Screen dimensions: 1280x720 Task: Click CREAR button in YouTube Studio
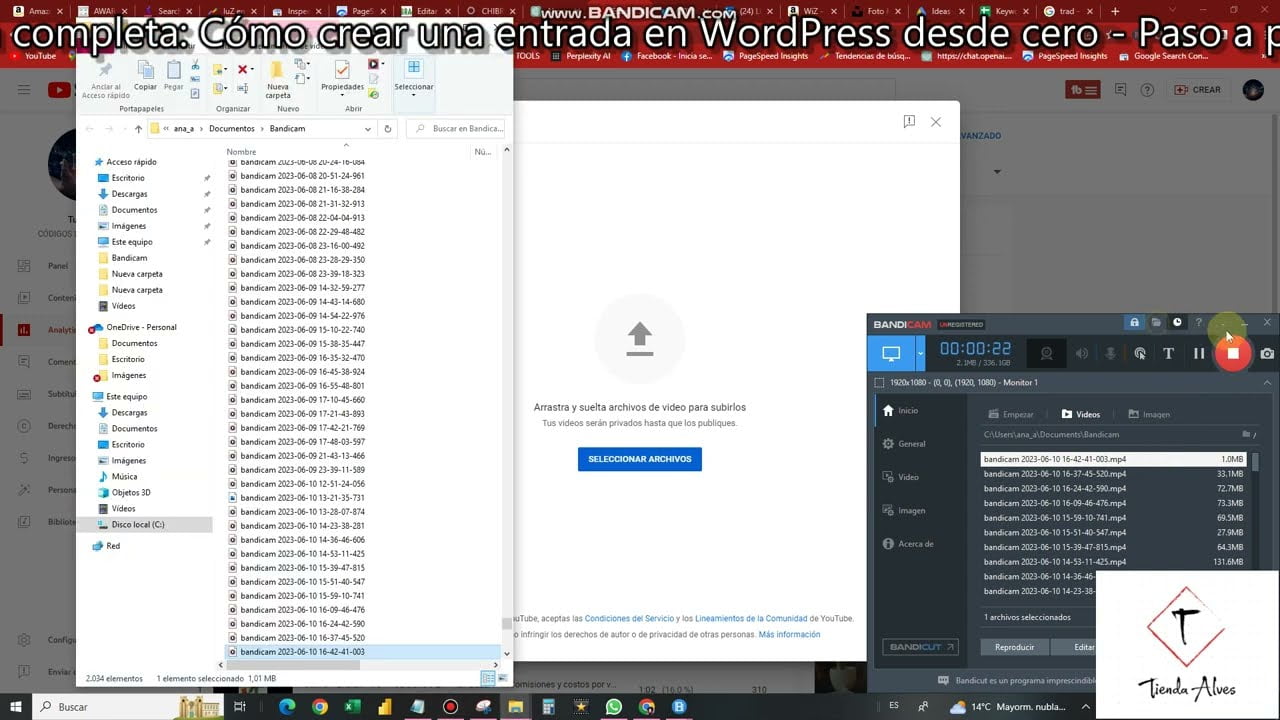tap(1197, 90)
